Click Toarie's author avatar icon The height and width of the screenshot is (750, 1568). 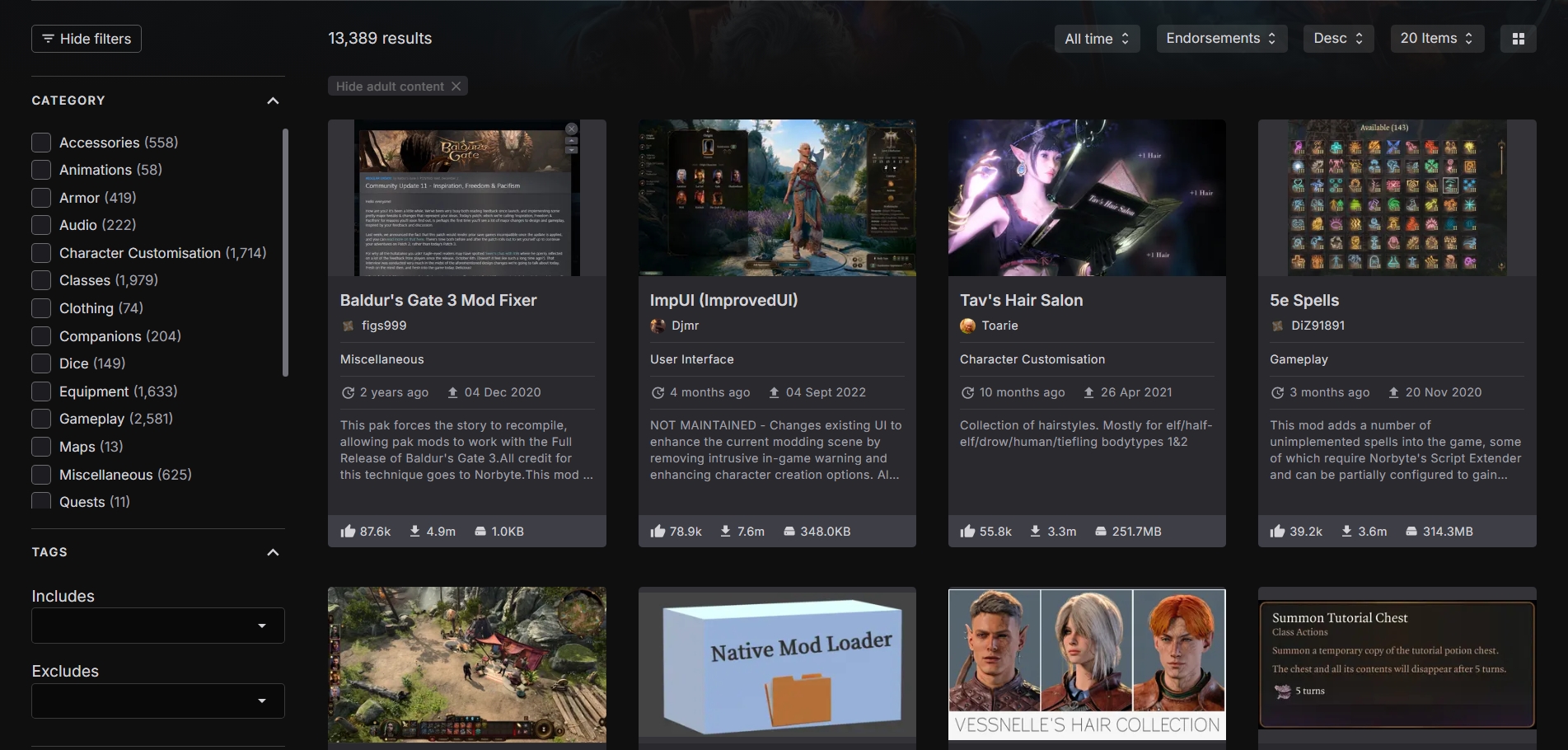point(967,326)
